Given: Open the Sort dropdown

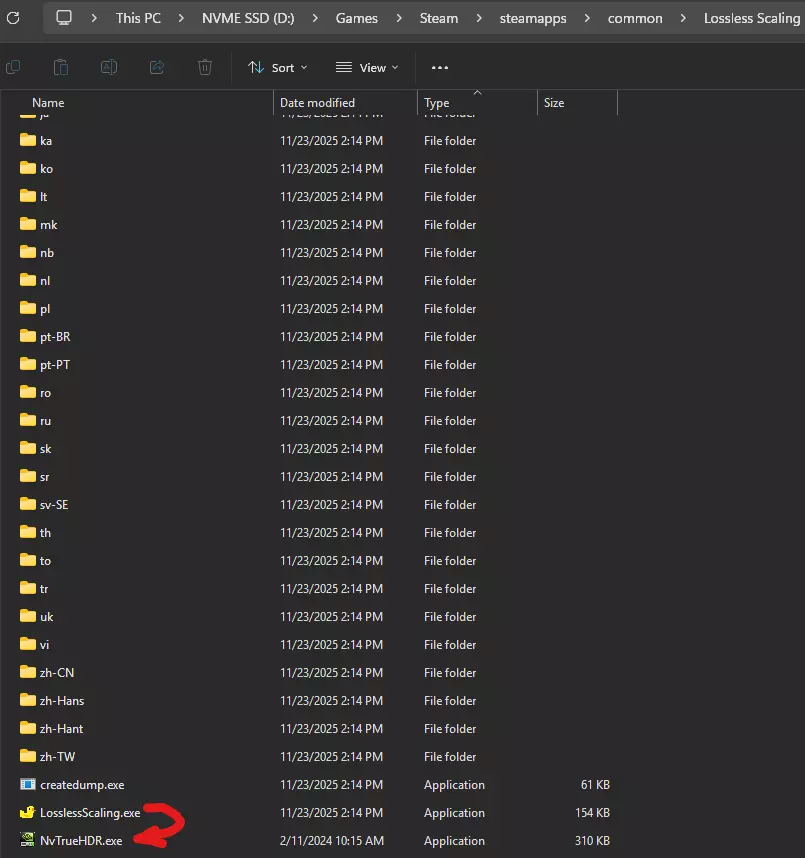Looking at the screenshot, I should pyautogui.click(x=277, y=67).
